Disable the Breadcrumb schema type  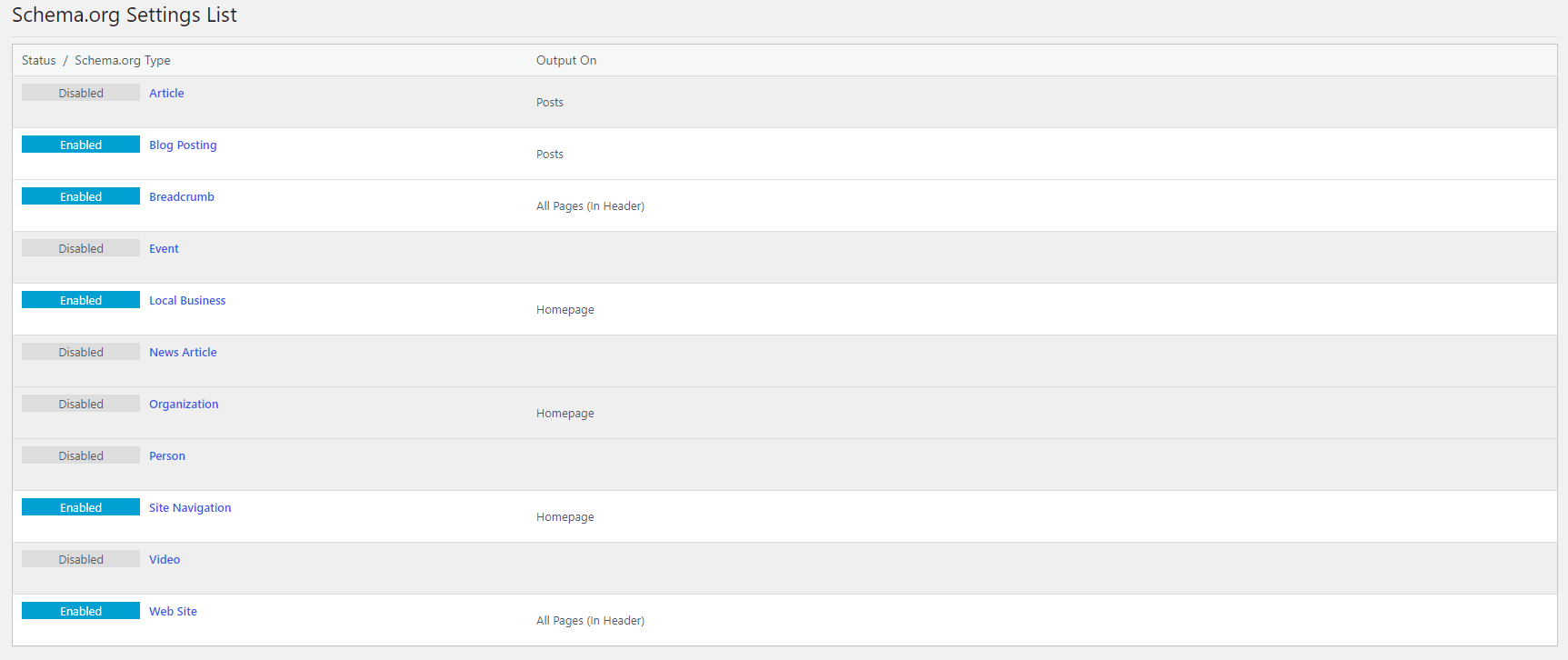point(80,195)
